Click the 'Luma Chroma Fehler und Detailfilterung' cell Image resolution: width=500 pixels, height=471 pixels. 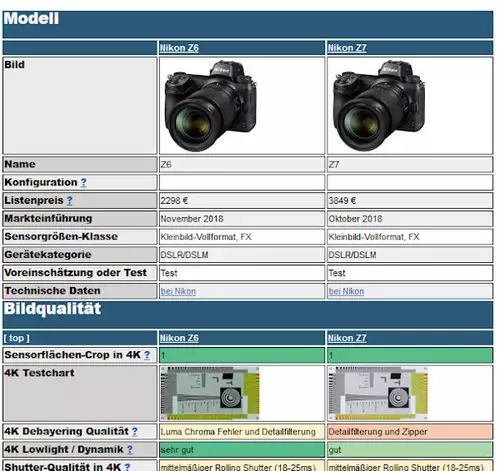[x=242, y=432]
